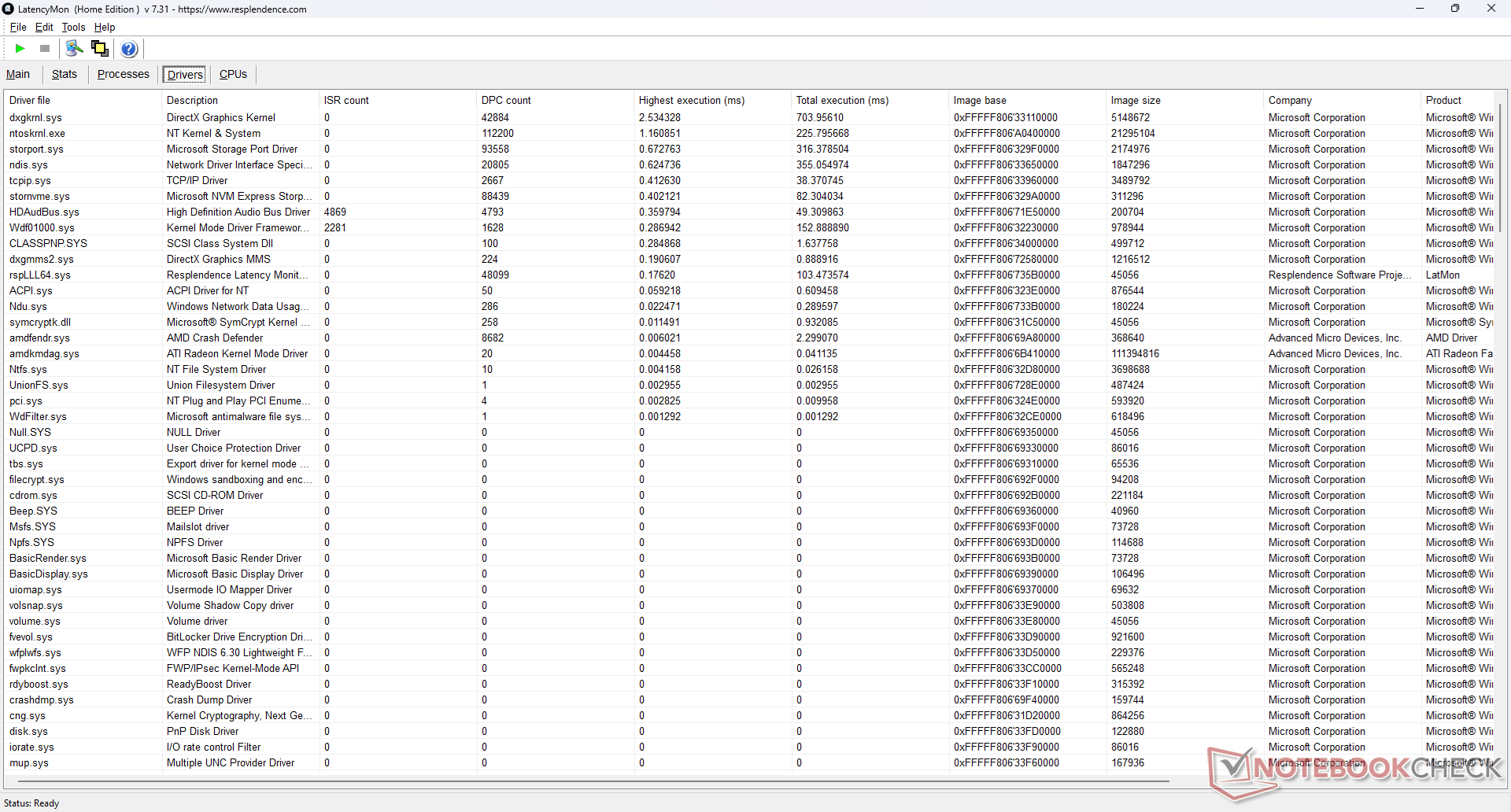This screenshot has width=1511, height=812.
Task: Click the yellow overlapping windows toolbar icon
Action: (100, 49)
